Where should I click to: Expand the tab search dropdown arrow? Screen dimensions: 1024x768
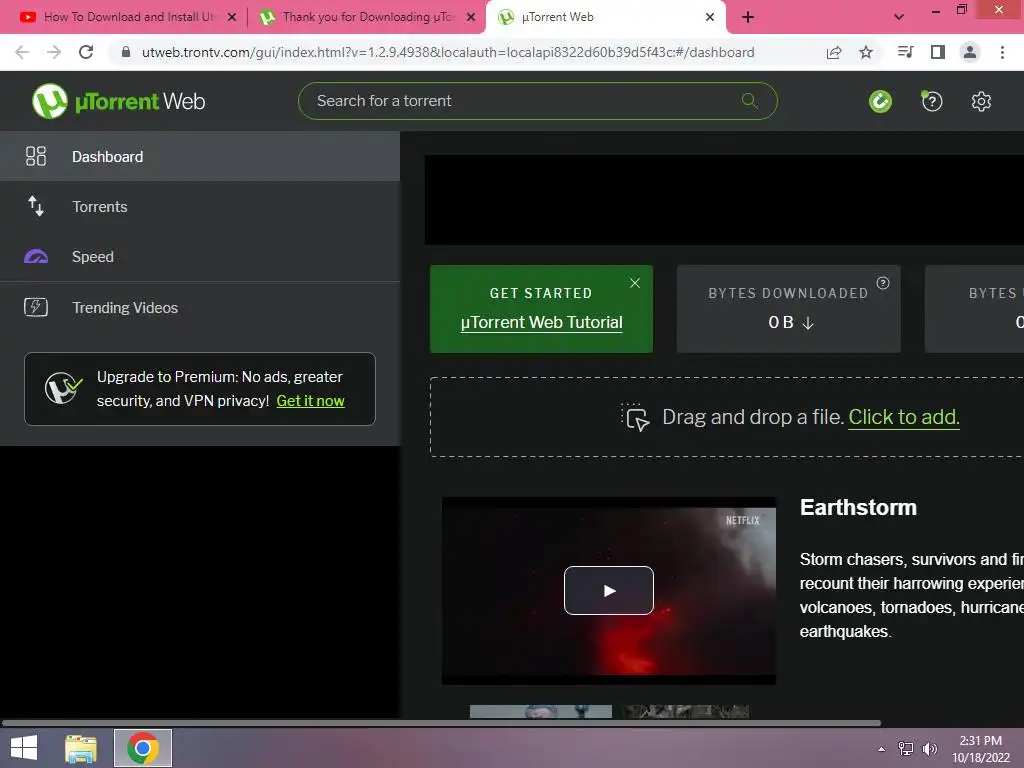[x=899, y=17]
